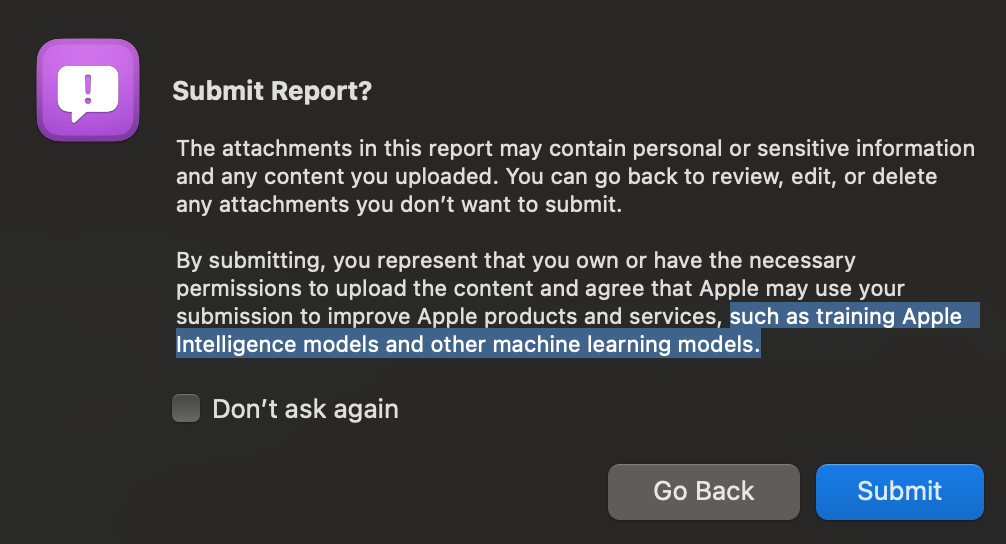Image resolution: width=1006 pixels, height=544 pixels.
Task: Click the word "sensitive" in first paragraph
Action: [x=770, y=149]
